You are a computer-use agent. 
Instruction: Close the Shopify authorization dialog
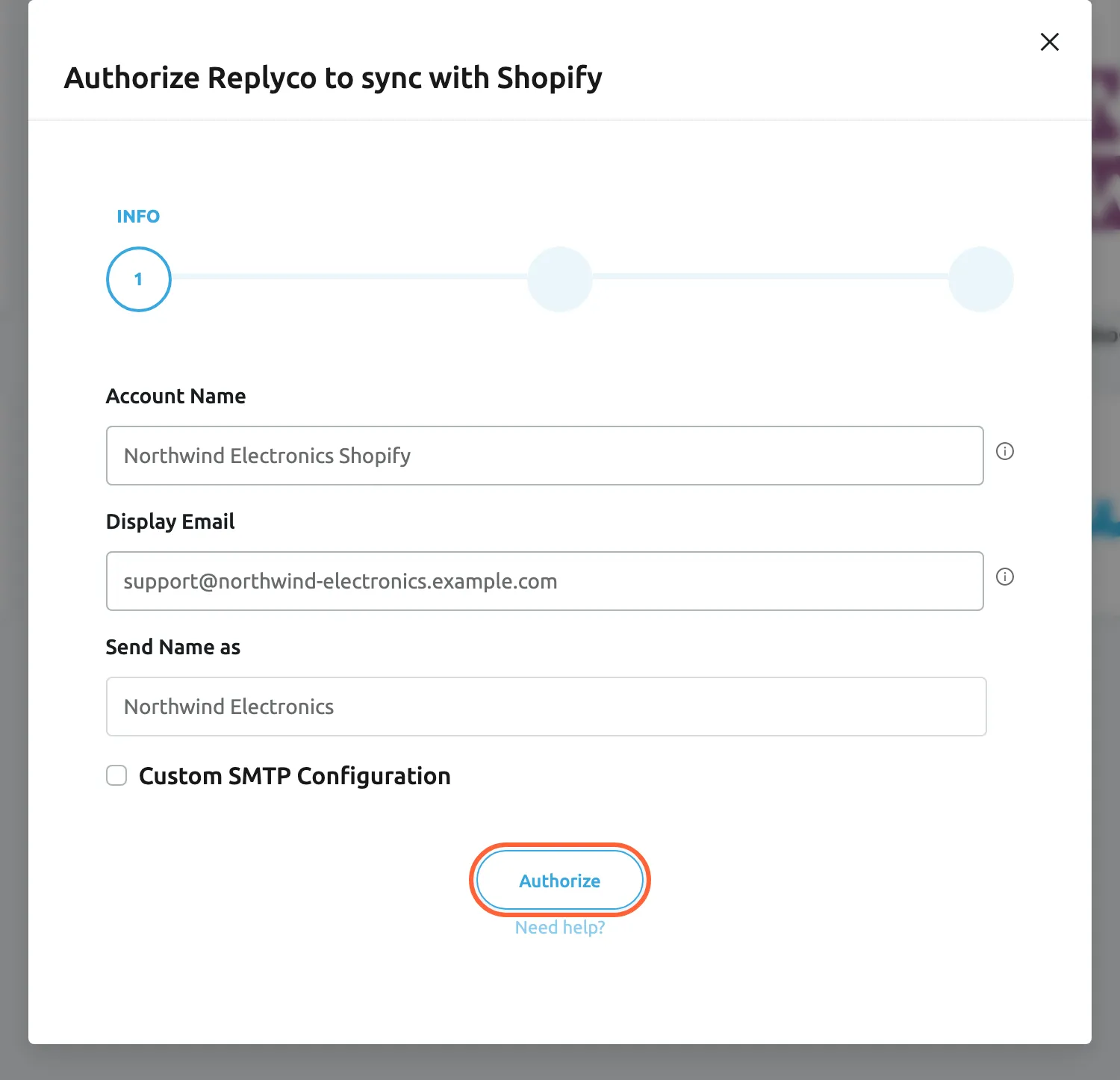[1049, 42]
